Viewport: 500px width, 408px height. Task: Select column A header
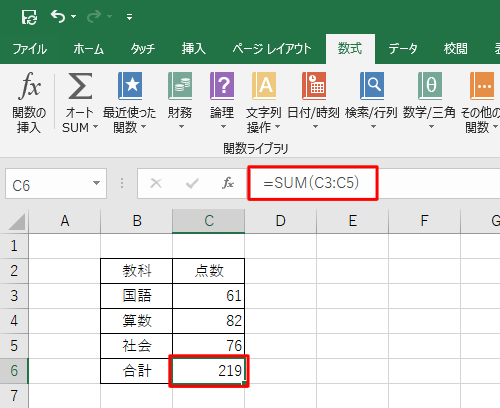(65, 221)
